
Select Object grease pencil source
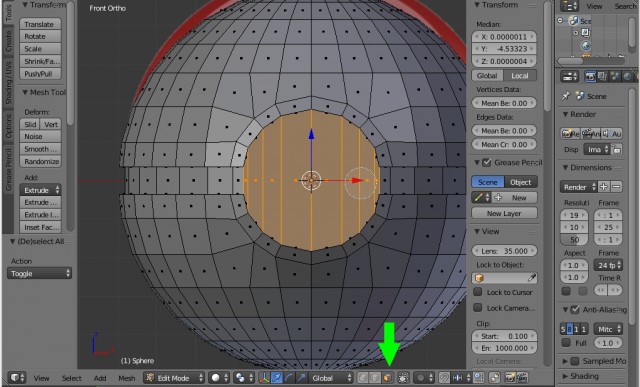[521, 182]
